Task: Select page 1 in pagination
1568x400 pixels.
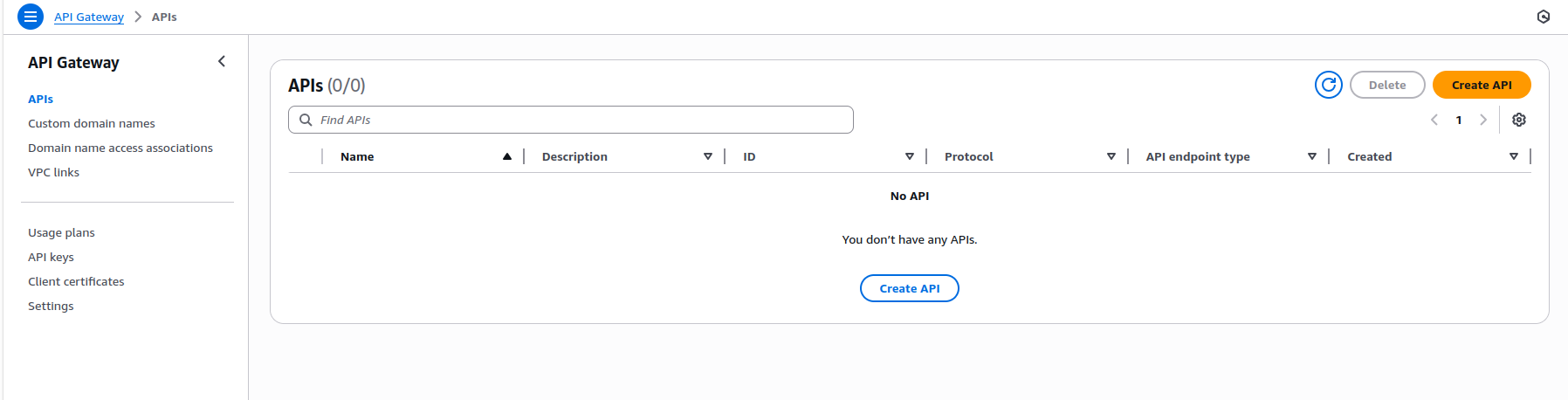Action: pos(1459,120)
